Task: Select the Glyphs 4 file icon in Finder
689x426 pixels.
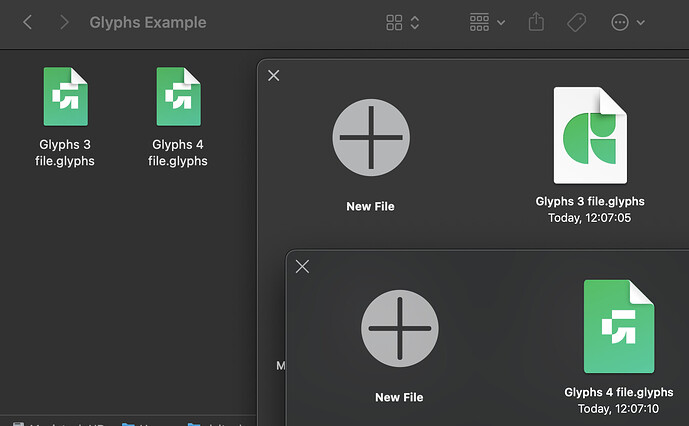Action: [178, 96]
